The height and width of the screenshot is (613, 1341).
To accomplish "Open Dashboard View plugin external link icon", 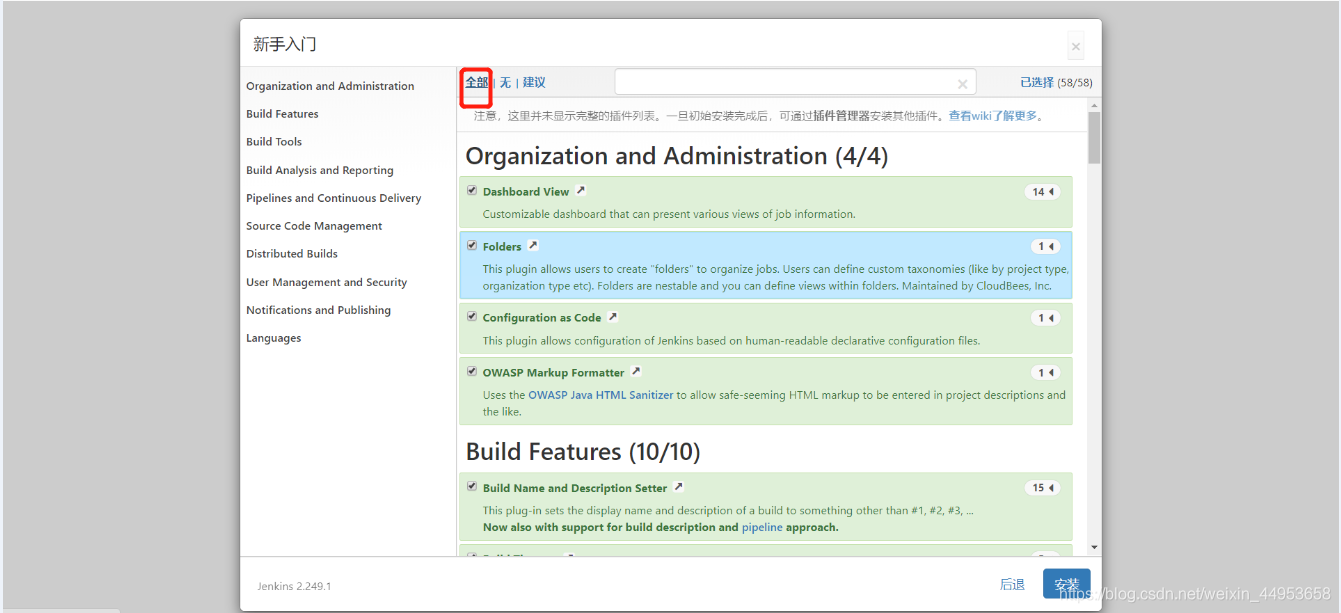I will point(580,191).
